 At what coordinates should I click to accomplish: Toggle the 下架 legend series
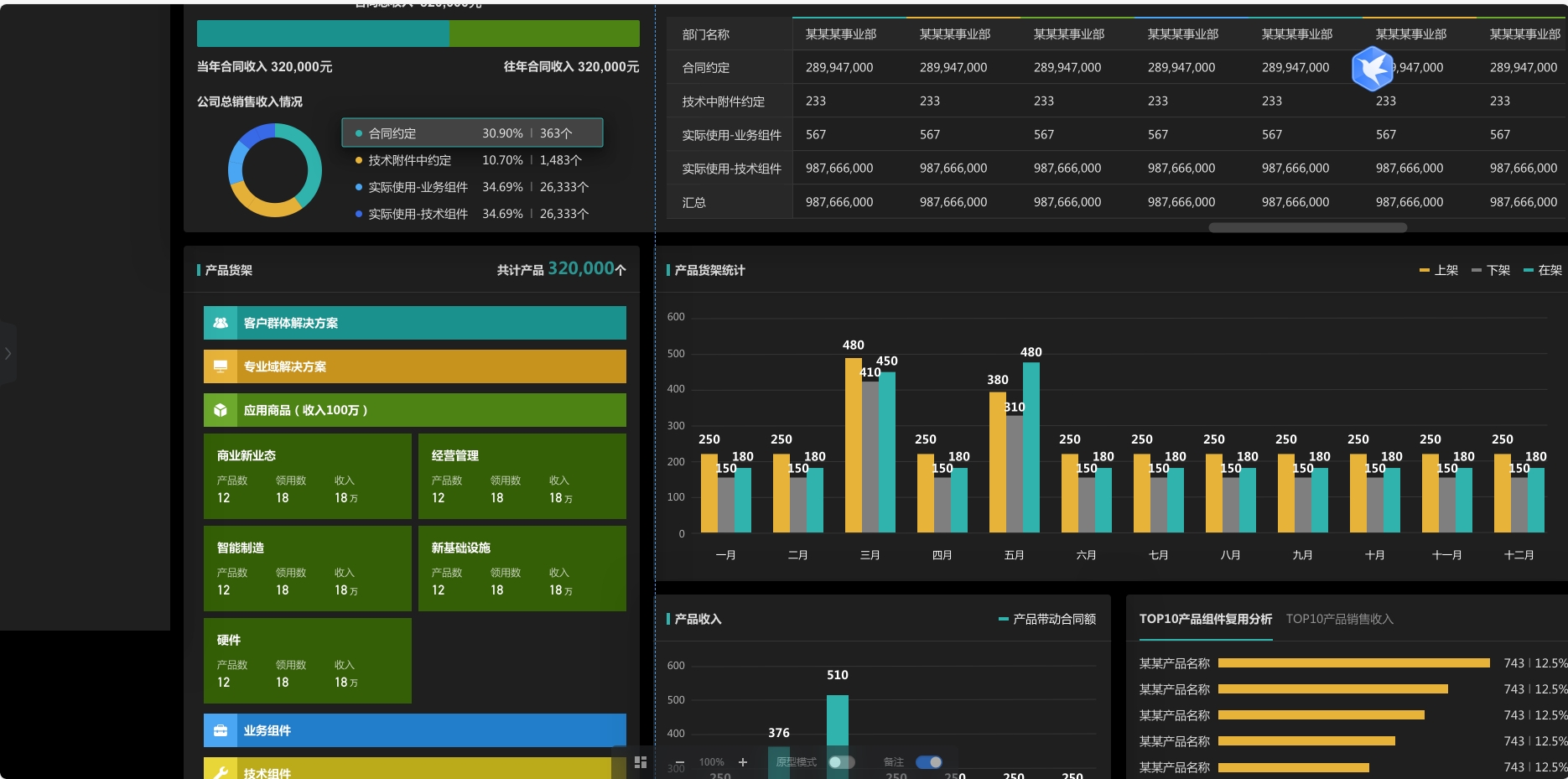(x=1491, y=270)
